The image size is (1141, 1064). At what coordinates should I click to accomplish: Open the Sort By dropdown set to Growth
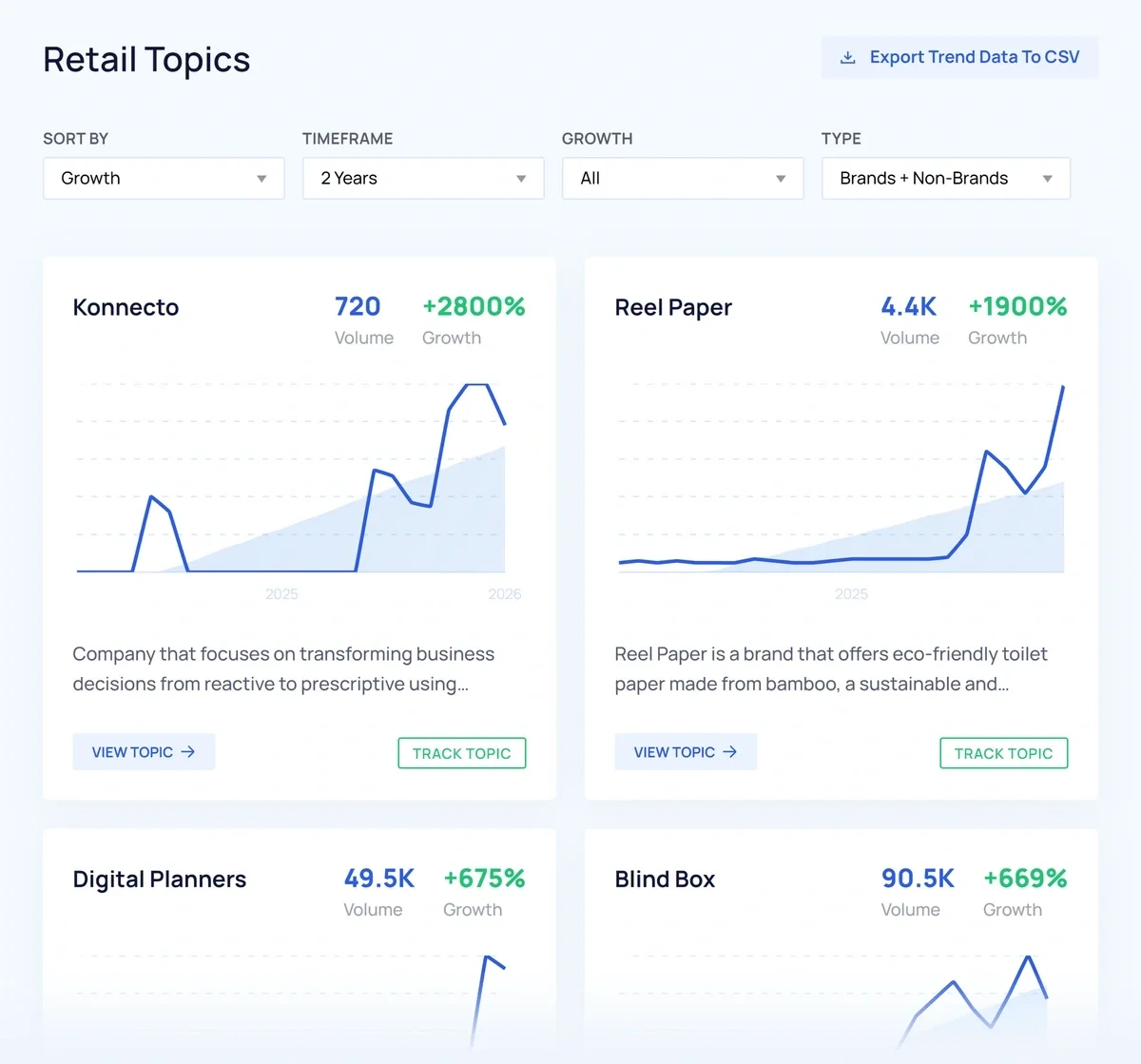click(x=163, y=179)
